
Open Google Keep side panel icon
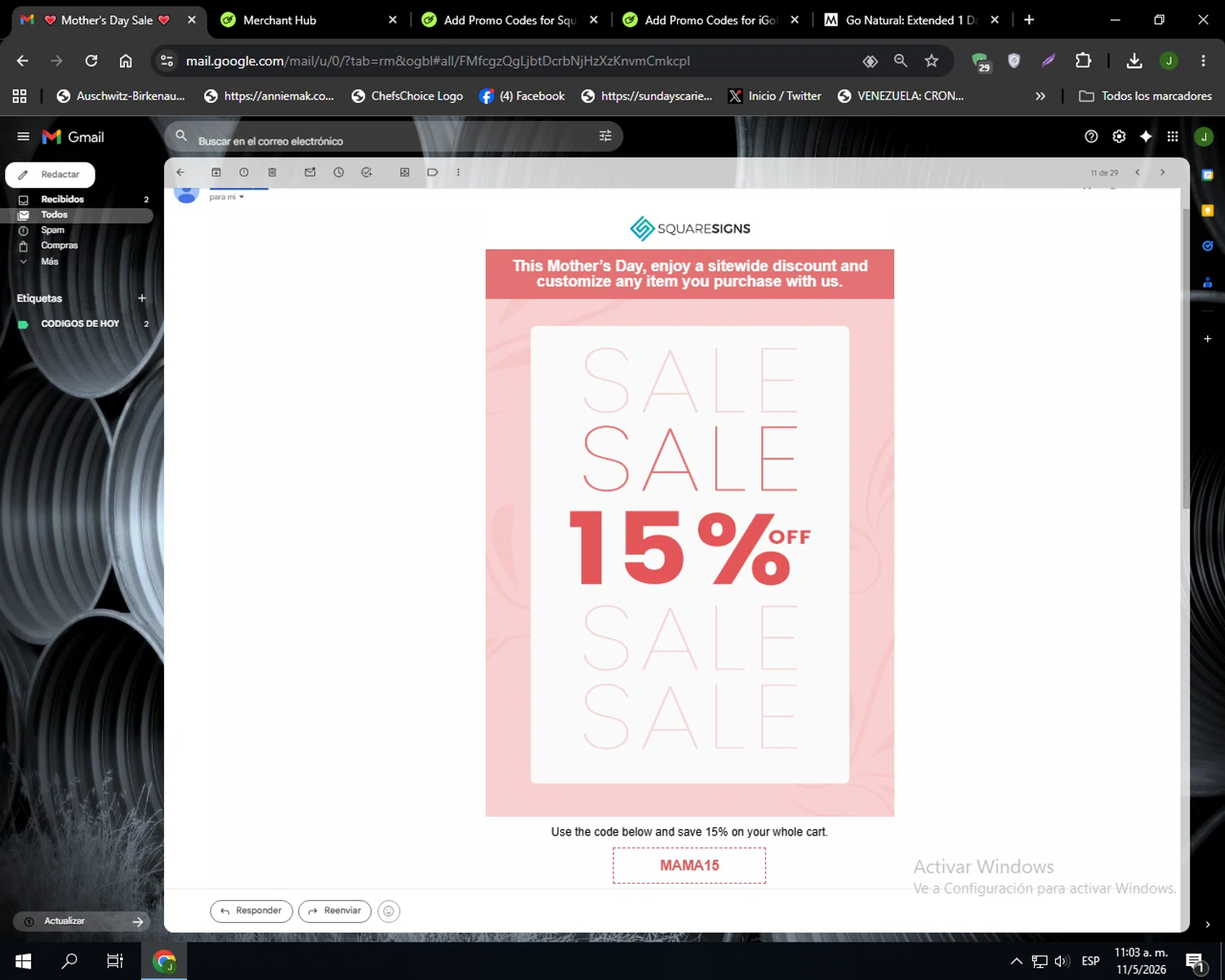tap(1207, 211)
